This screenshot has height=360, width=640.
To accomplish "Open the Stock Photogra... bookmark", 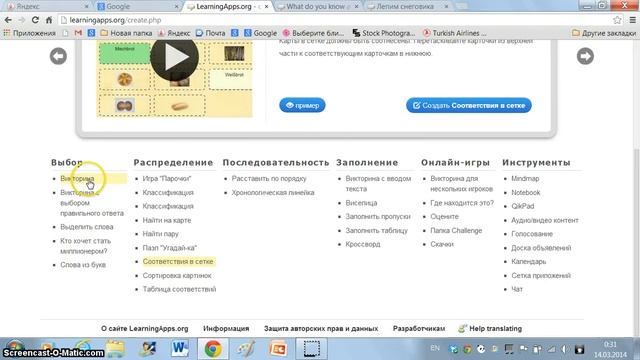I will tap(384, 33).
